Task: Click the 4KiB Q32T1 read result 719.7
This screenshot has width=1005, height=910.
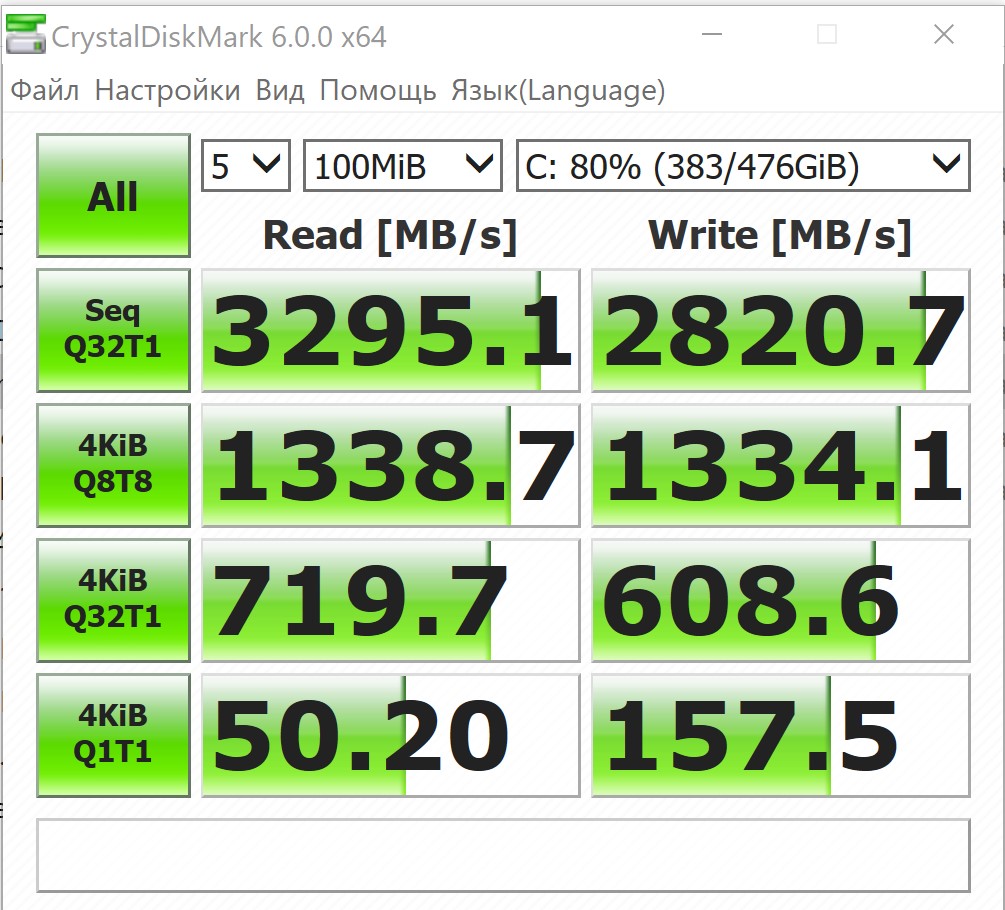Action: pyautogui.click(x=390, y=600)
